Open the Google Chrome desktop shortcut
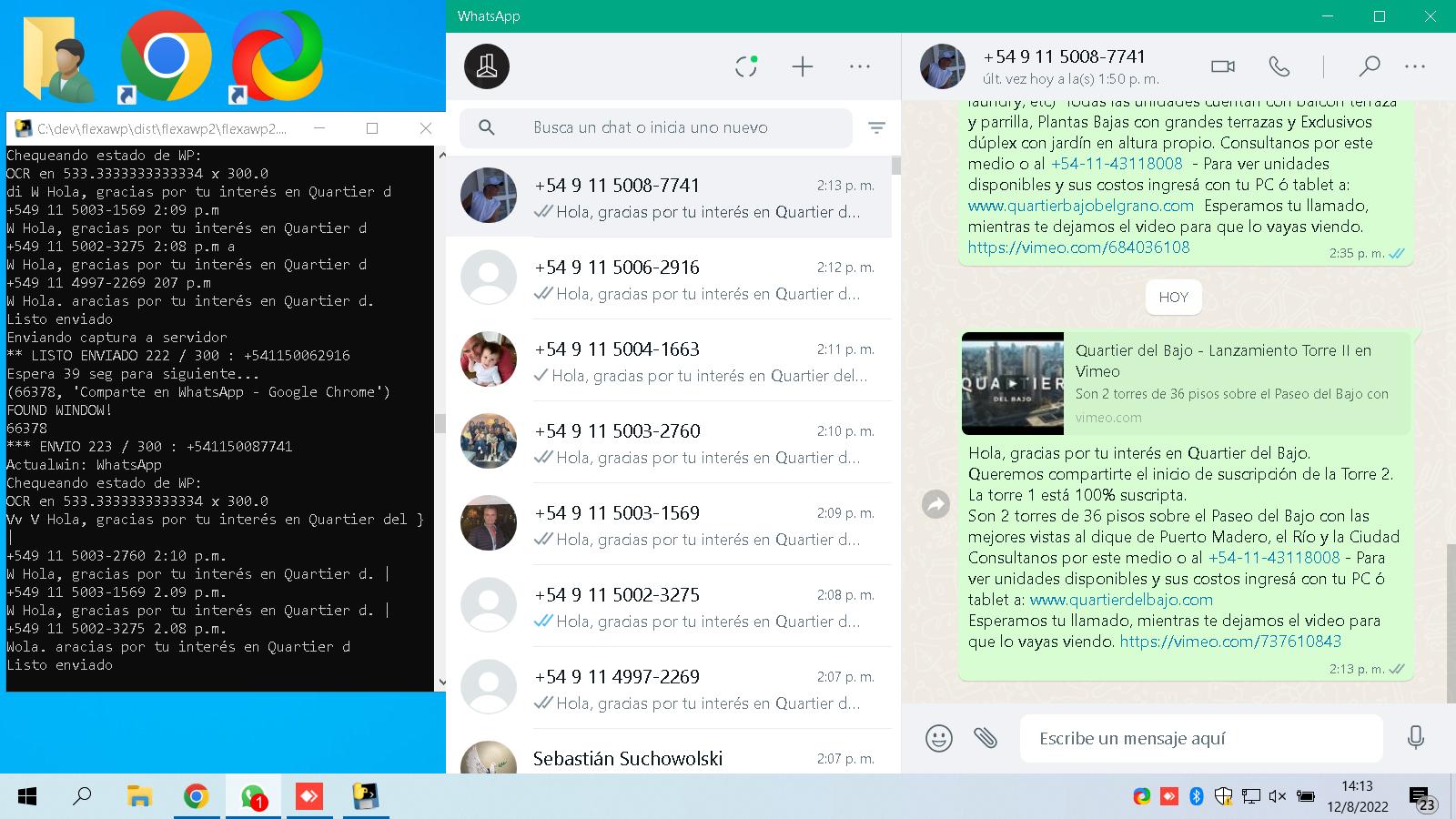Viewport: 1456px width, 819px height. pyautogui.click(x=167, y=57)
